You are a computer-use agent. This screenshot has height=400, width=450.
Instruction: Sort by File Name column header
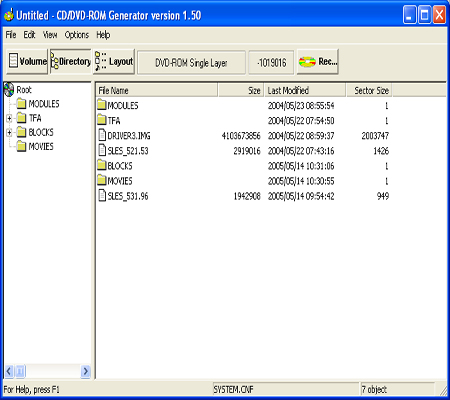click(x=157, y=90)
